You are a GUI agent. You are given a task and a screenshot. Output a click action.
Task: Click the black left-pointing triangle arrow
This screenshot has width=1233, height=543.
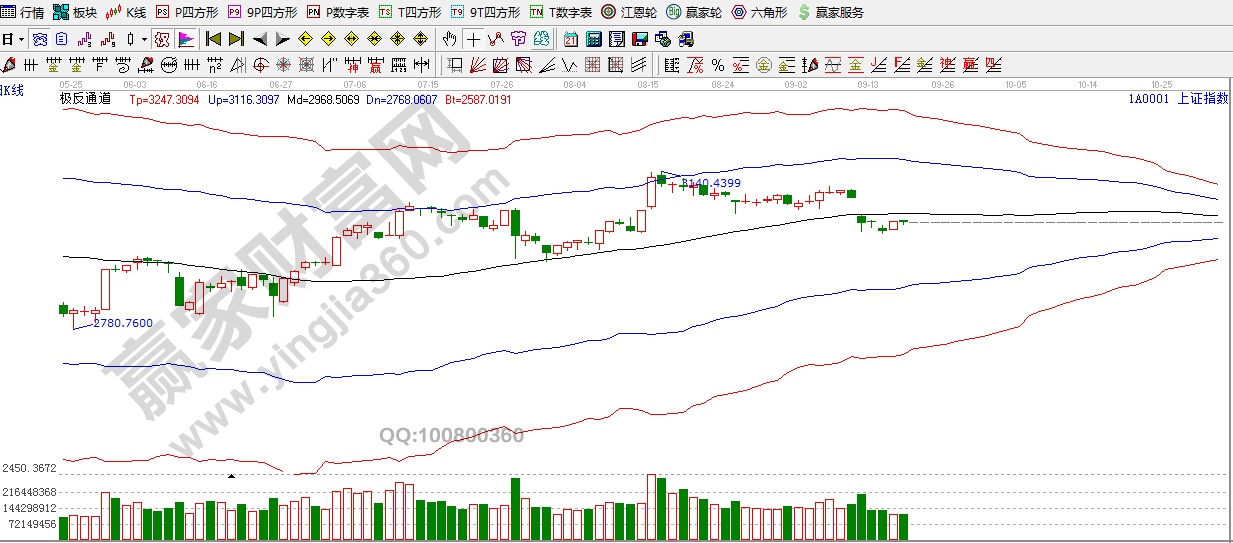coord(259,40)
